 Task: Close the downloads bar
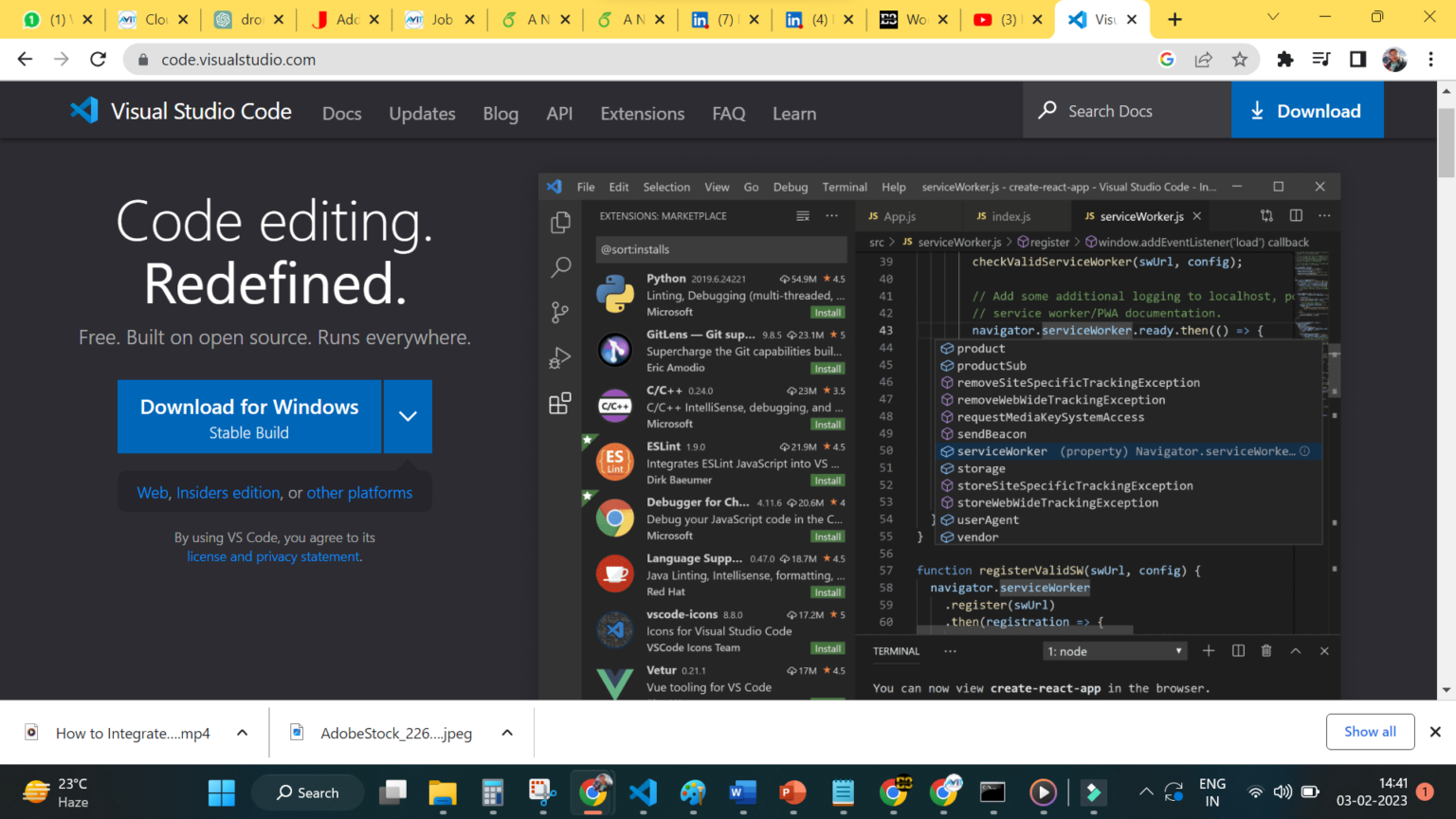[1435, 732]
